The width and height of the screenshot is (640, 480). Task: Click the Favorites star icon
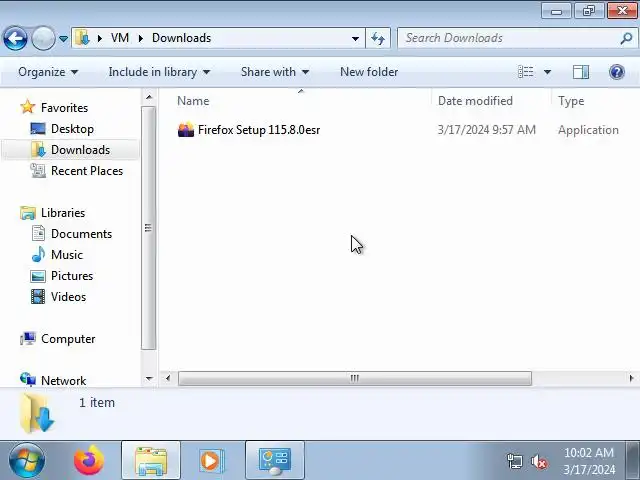pyautogui.click(x=28, y=107)
